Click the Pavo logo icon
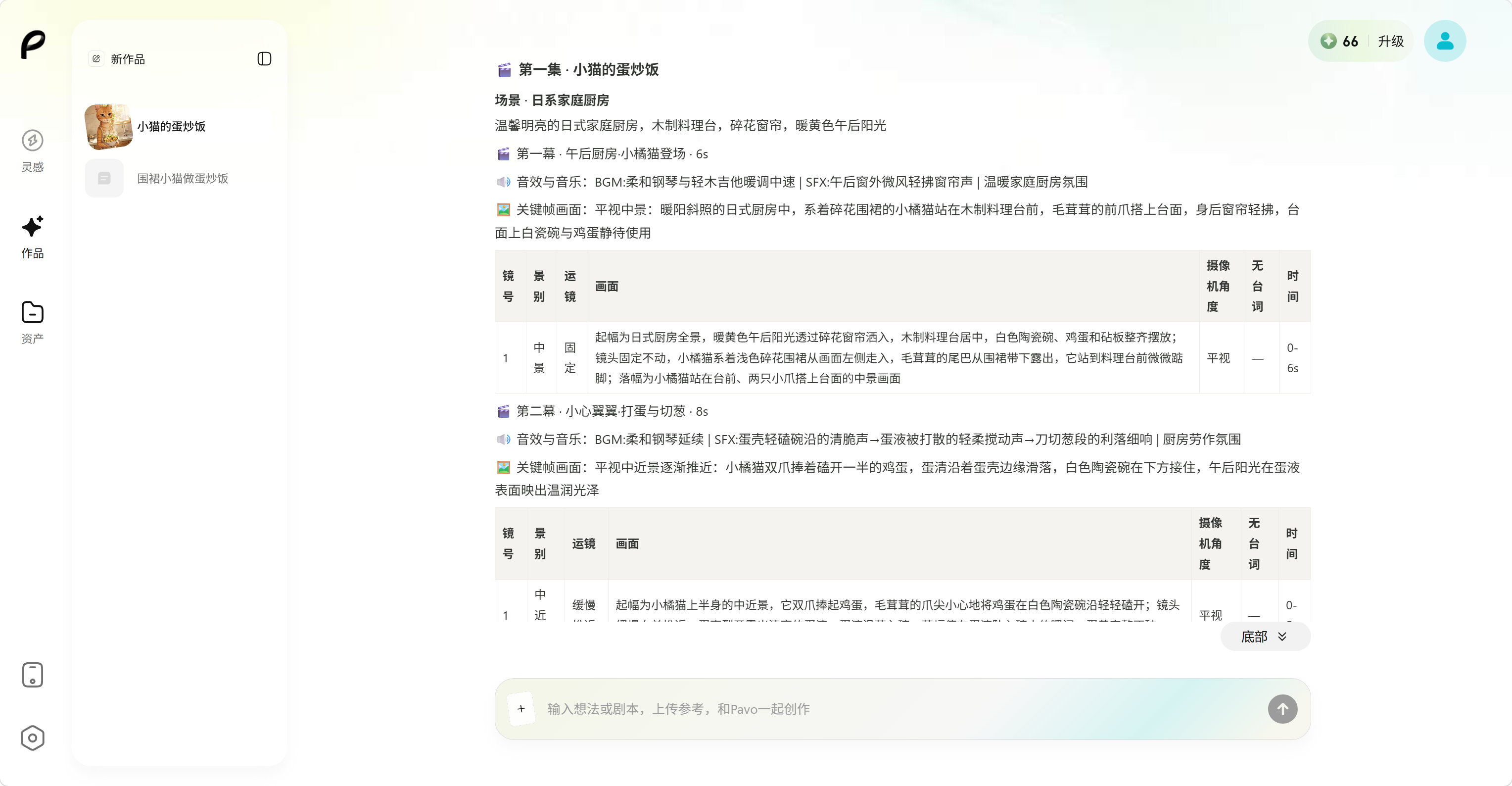 (x=33, y=45)
